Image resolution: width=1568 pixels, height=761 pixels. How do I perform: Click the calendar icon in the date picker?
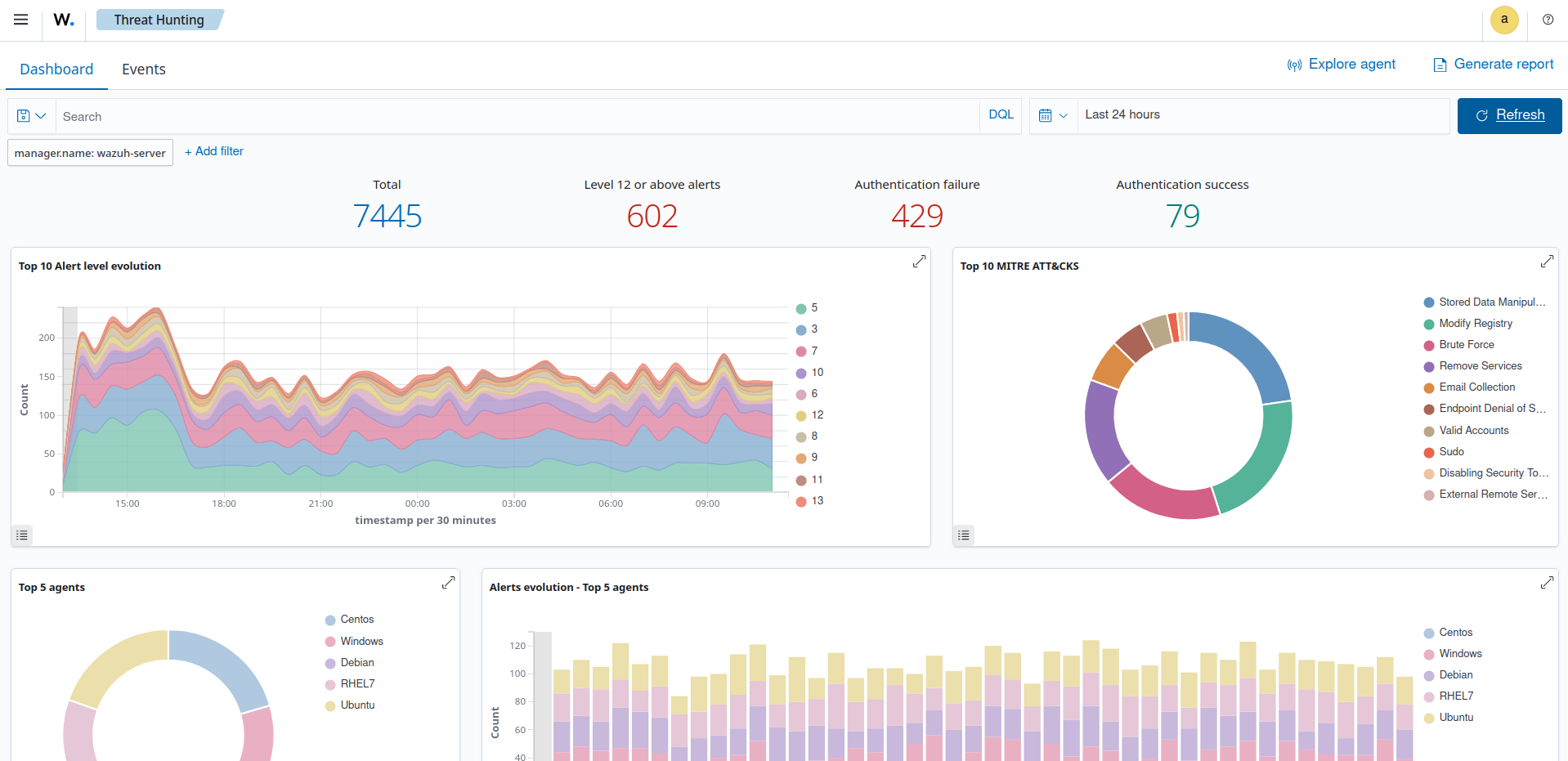[x=1046, y=115]
